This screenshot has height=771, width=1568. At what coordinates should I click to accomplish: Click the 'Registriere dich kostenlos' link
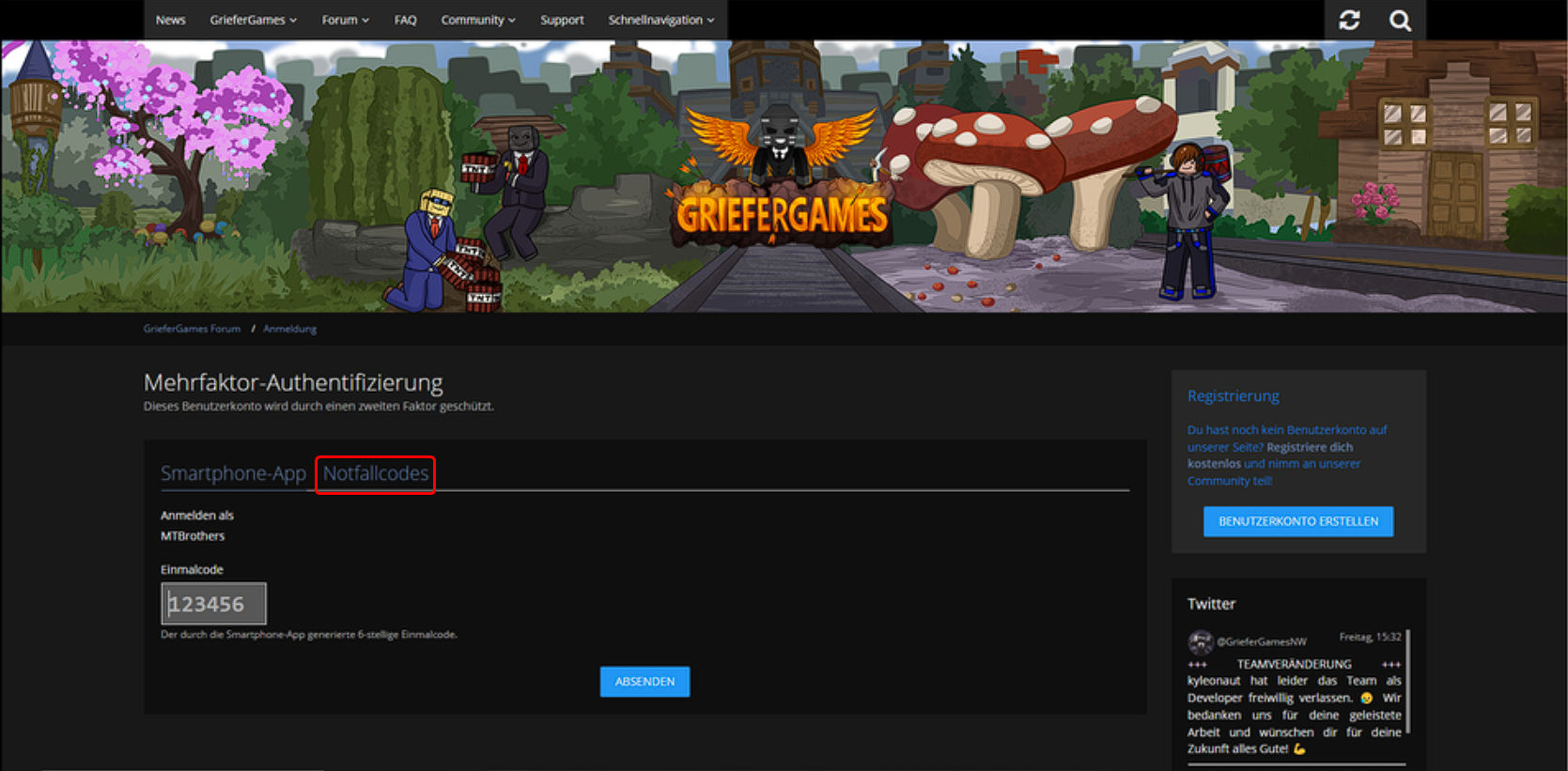pos(1310,447)
